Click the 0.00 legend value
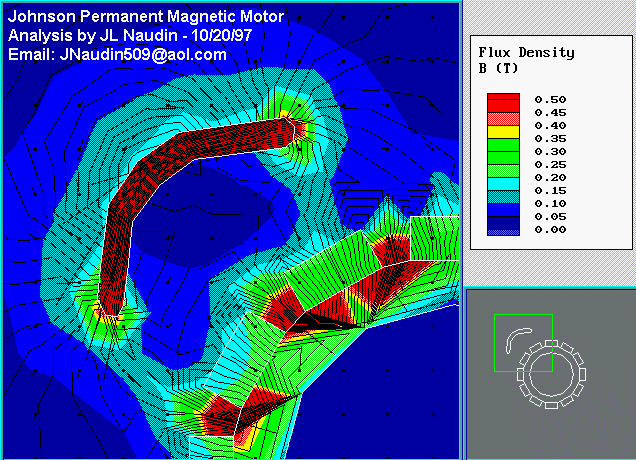Viewport: 636px width, 460px height. 550,230
